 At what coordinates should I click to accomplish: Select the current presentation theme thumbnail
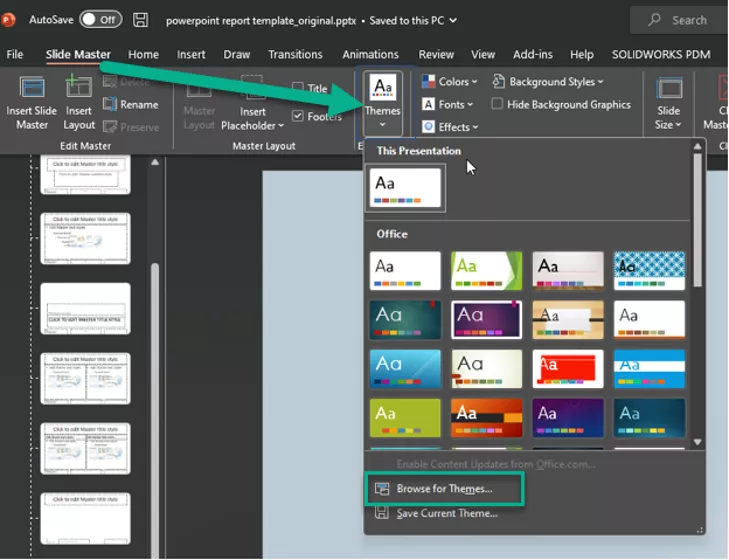coord(405,188)
